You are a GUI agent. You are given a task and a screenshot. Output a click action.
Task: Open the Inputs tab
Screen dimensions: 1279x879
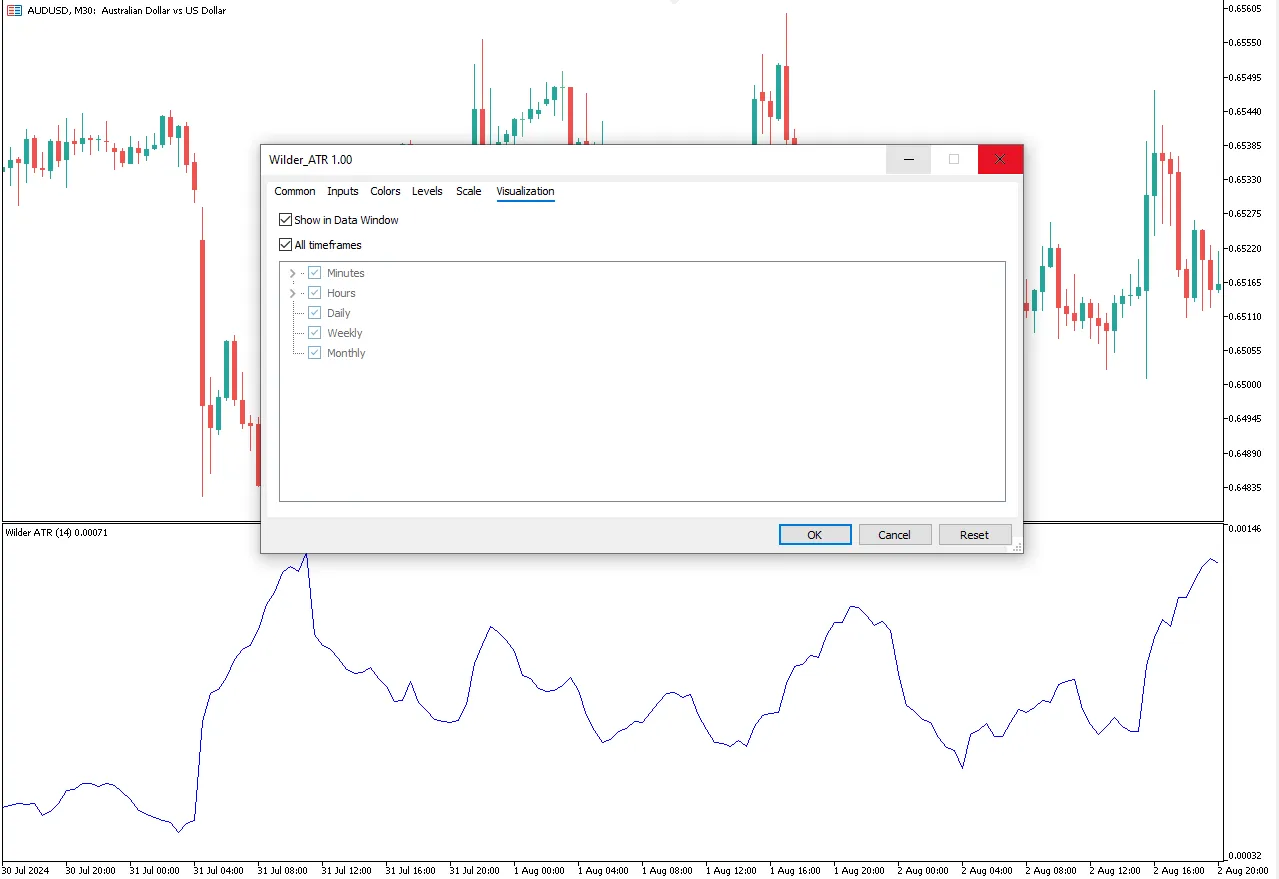click(x=343, y=191)
